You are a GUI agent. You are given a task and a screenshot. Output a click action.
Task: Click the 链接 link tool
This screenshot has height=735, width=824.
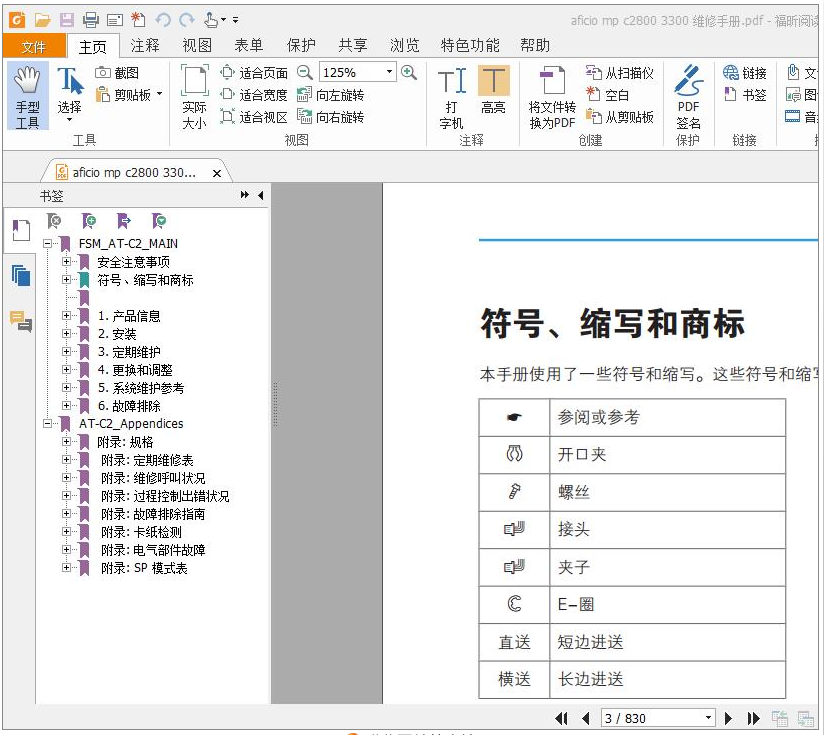(745, 73)
